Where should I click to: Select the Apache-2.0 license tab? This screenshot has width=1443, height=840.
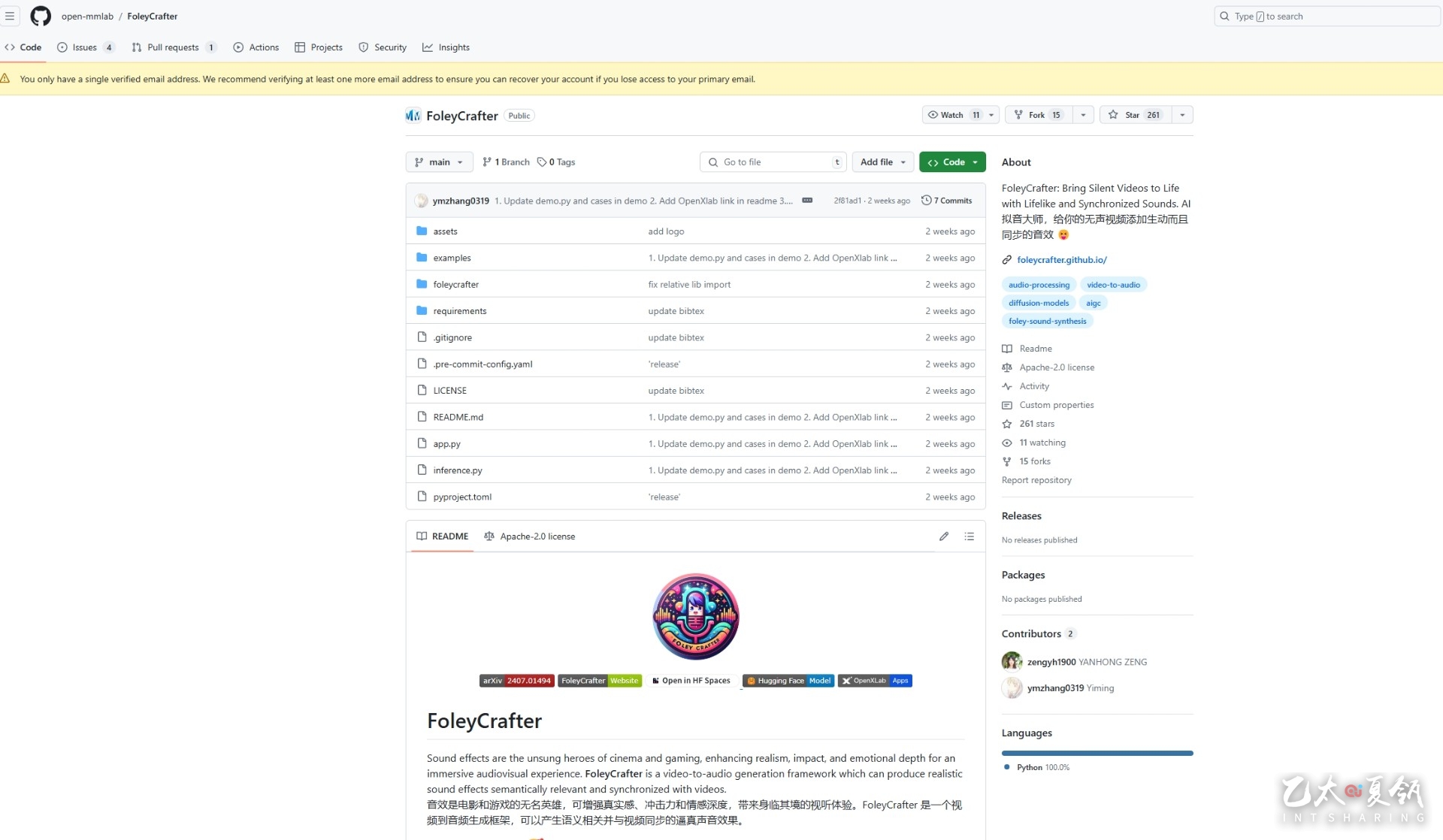530,536
